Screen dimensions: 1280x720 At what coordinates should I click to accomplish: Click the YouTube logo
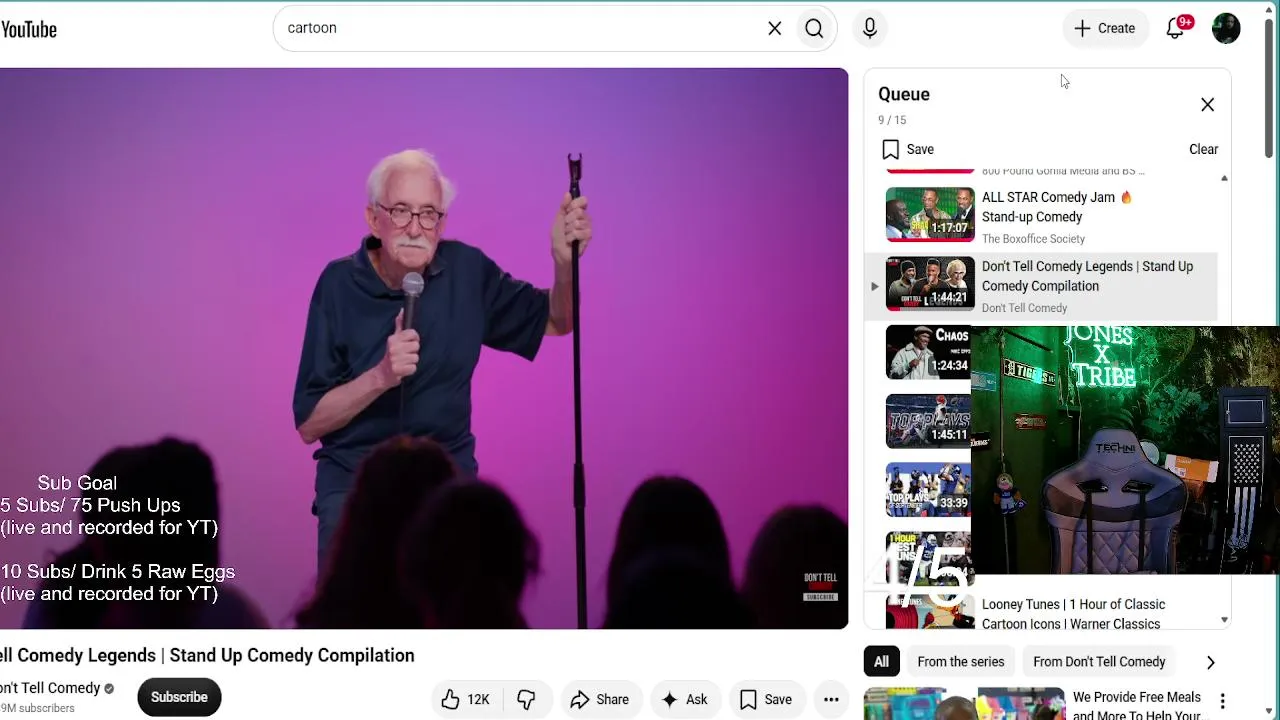[x=28, y=29]
